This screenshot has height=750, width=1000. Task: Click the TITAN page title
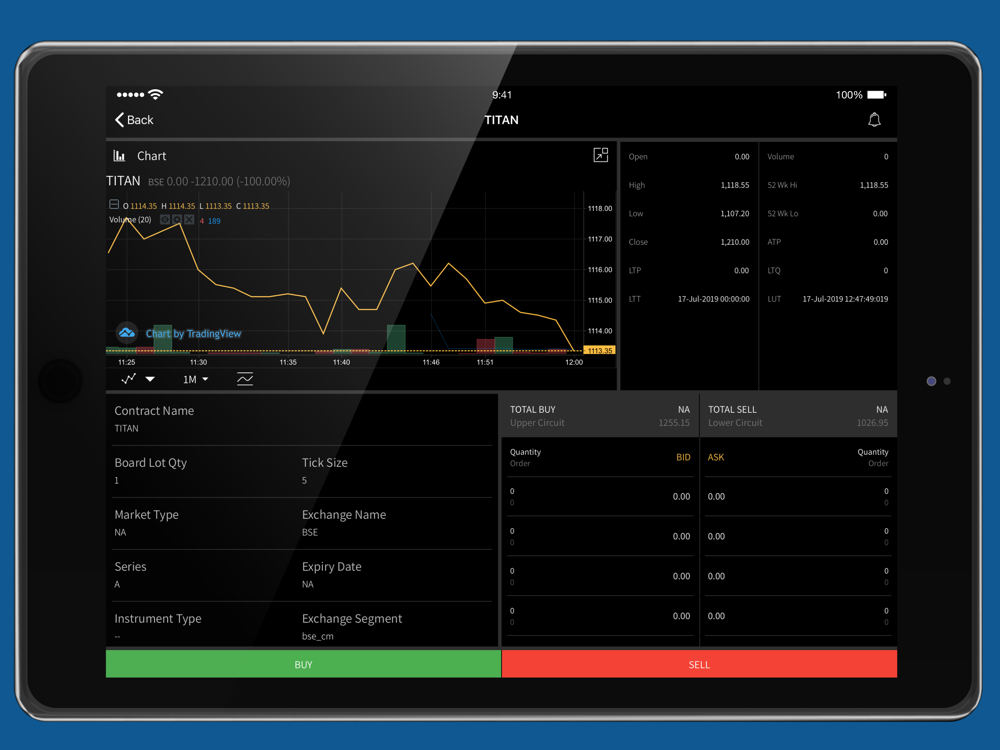click(x=501, y=120)
